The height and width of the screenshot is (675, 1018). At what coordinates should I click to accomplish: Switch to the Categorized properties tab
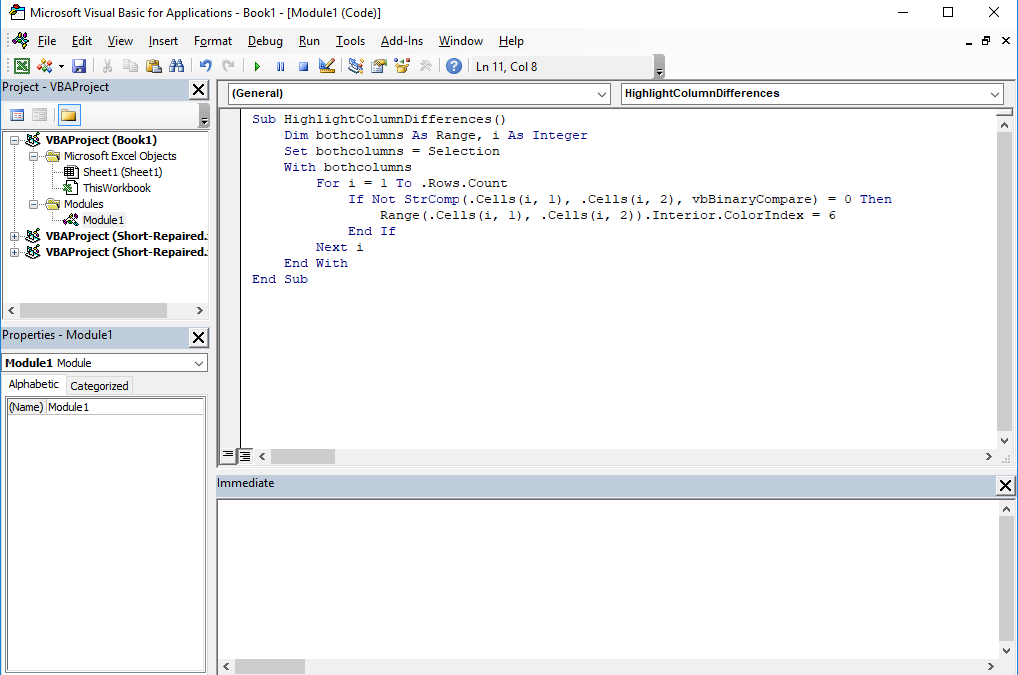98,385
